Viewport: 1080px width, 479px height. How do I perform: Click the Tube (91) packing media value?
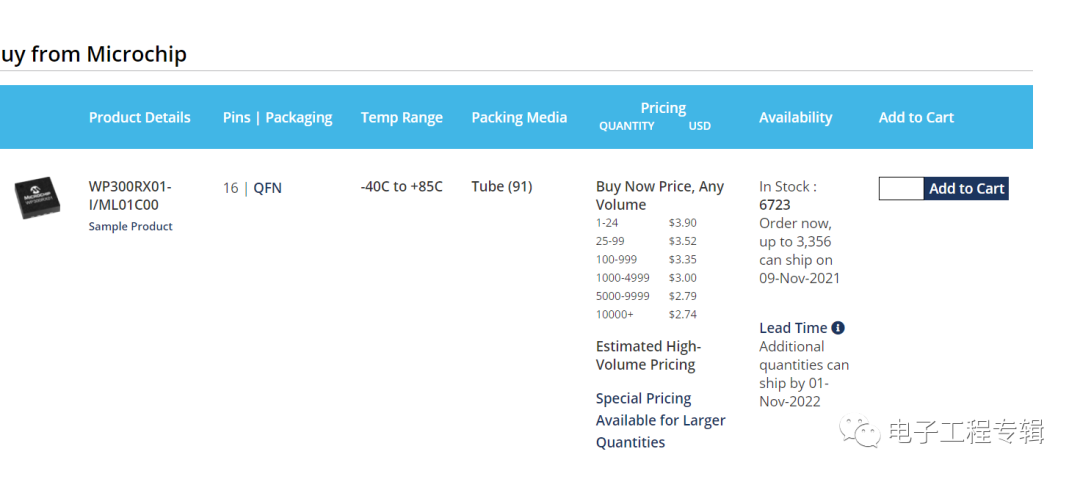coord(501,187)
